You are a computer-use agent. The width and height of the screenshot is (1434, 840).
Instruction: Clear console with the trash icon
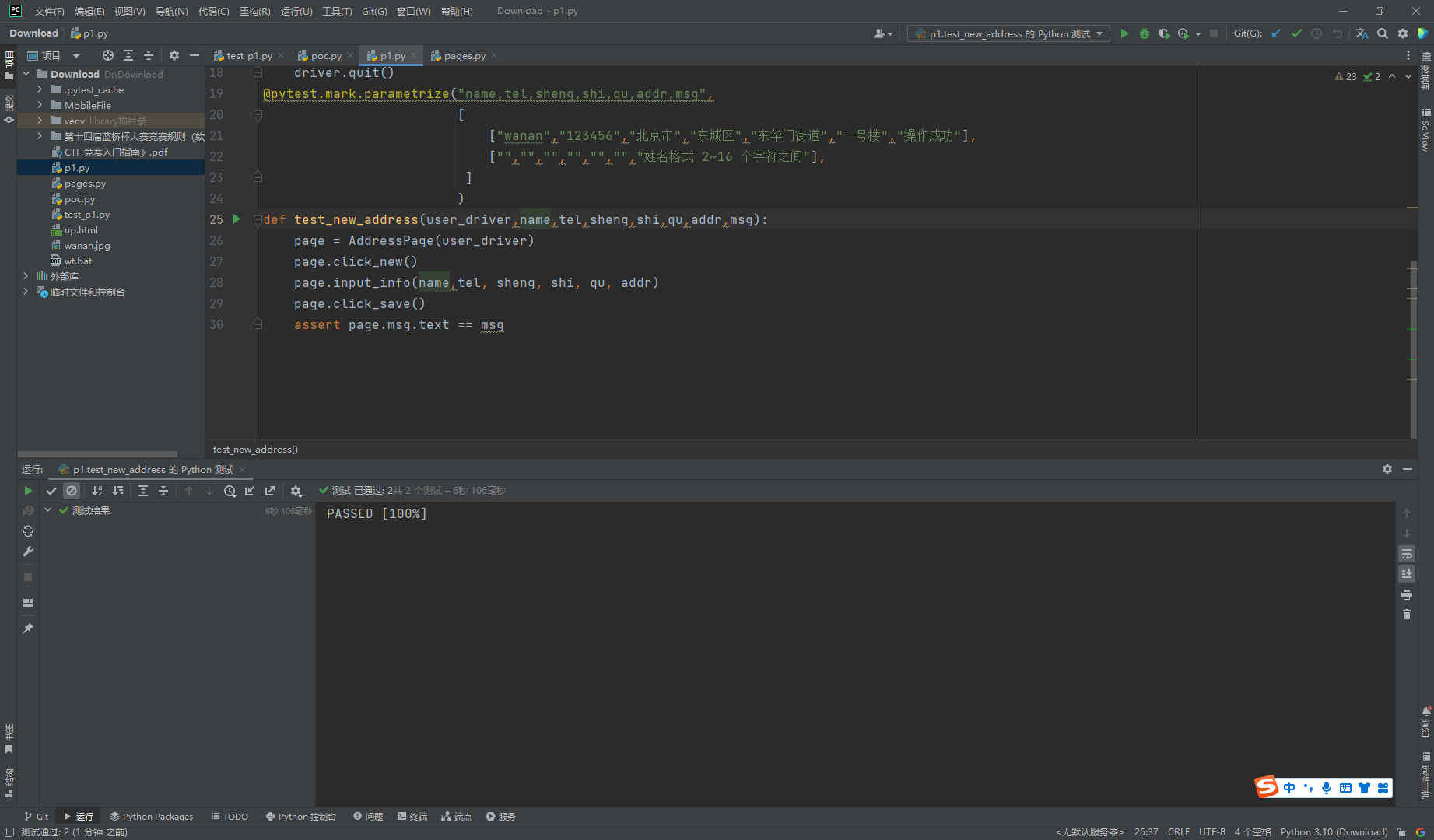pyautogui.click(x=1407, y=614)
